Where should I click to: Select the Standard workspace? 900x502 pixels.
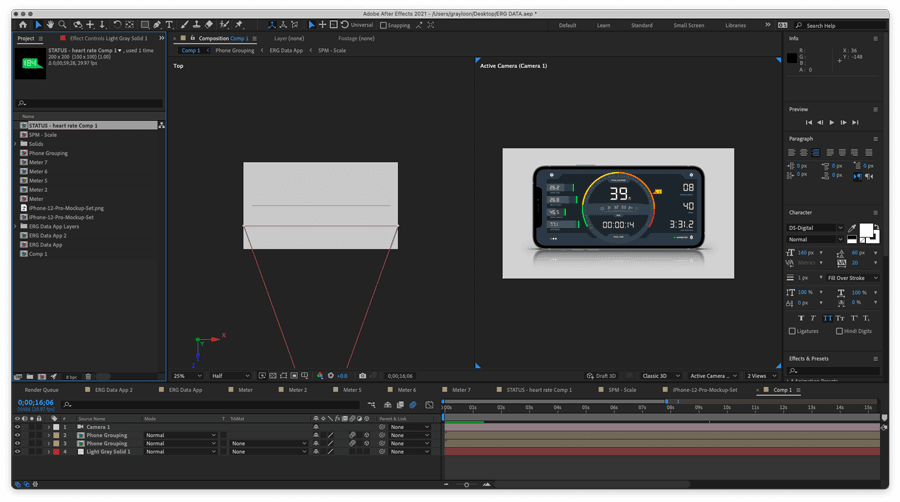point(642,25)
